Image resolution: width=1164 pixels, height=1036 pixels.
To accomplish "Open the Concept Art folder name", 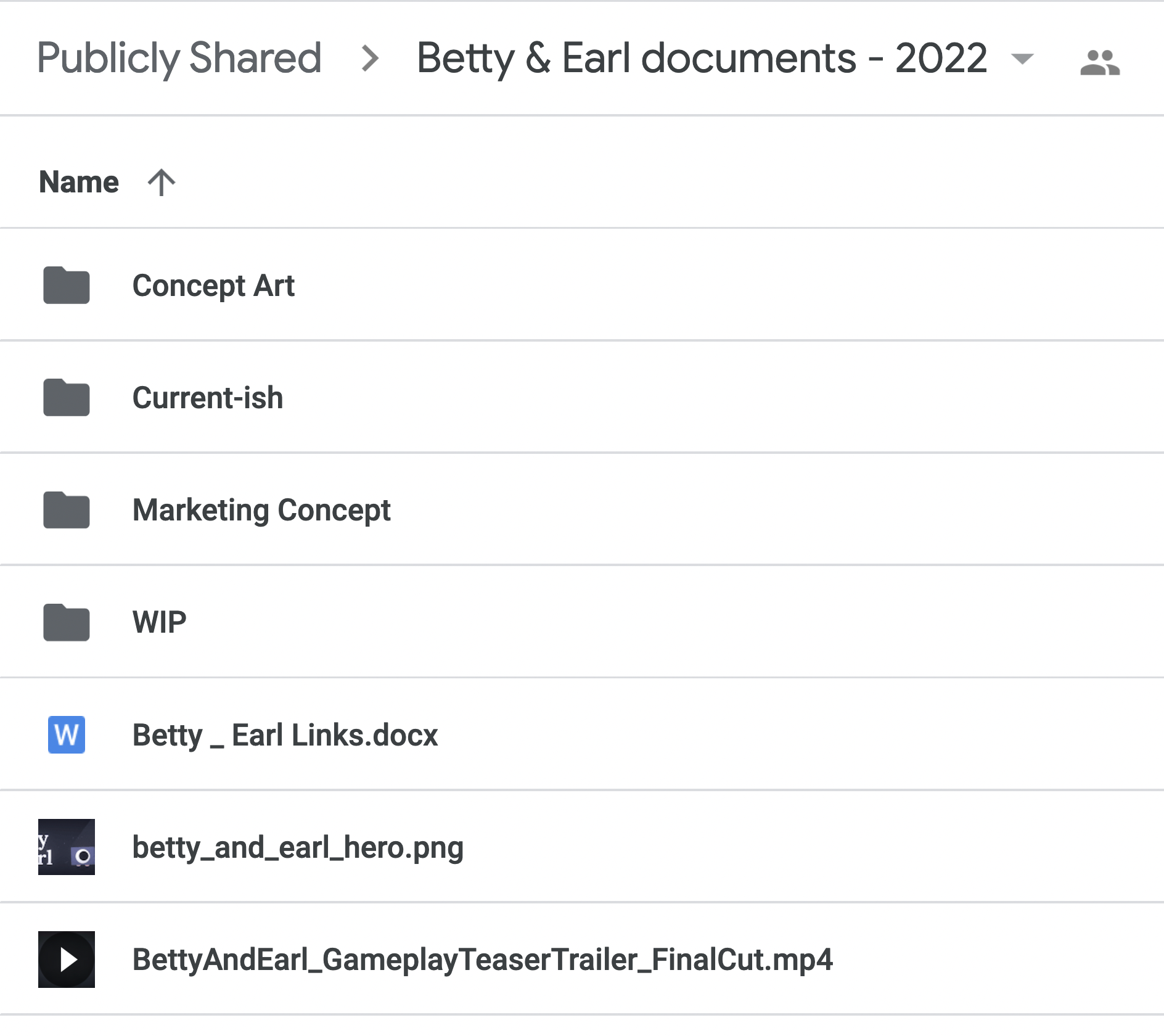I will point(213,286).
